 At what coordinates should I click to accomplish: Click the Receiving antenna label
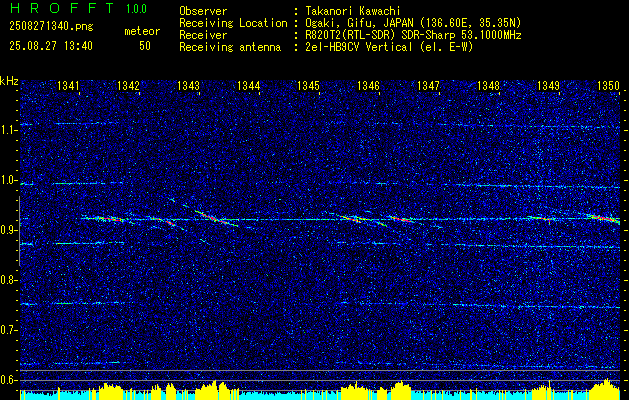(230, 47)
